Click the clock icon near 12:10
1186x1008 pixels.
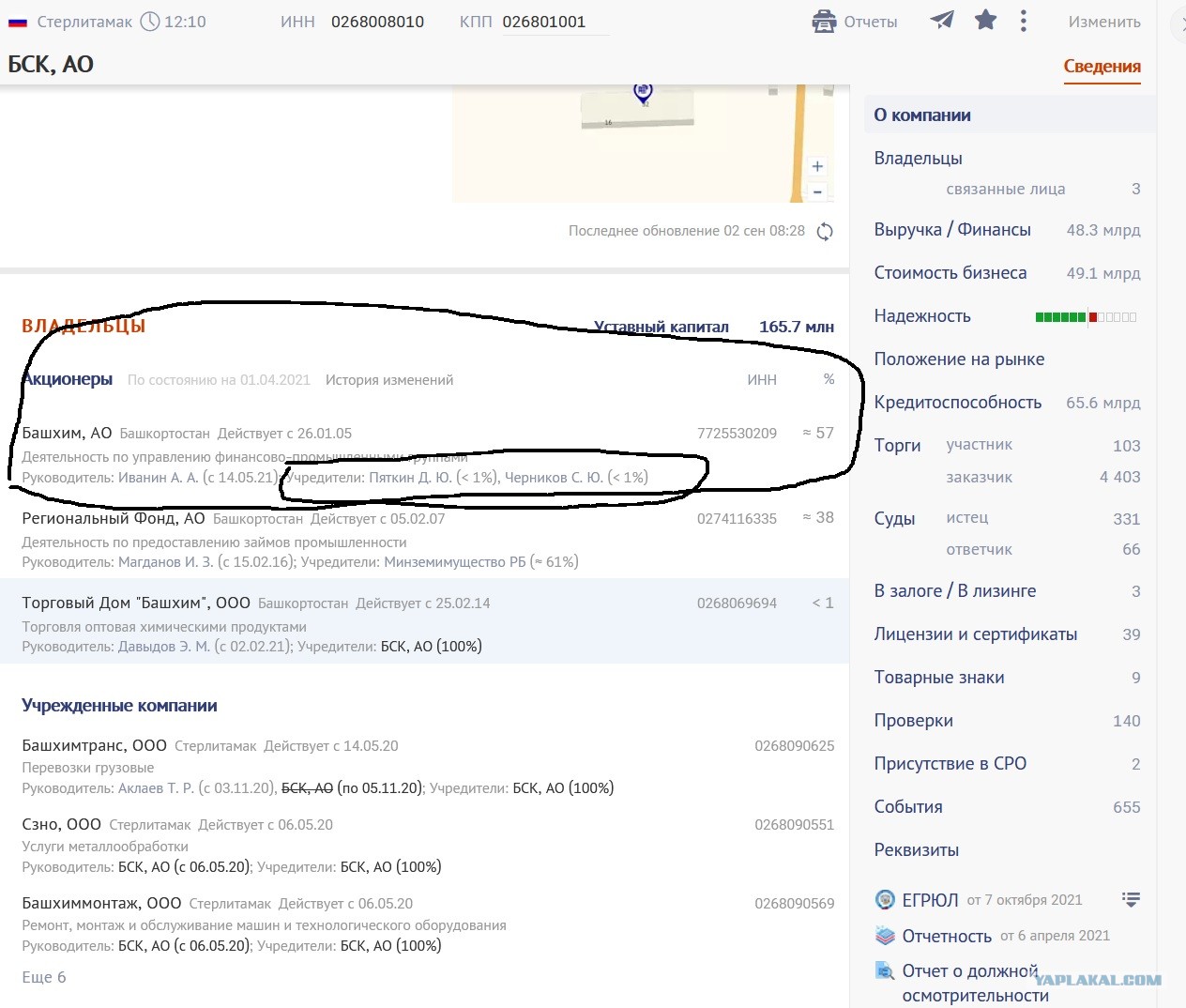(150, 21)
